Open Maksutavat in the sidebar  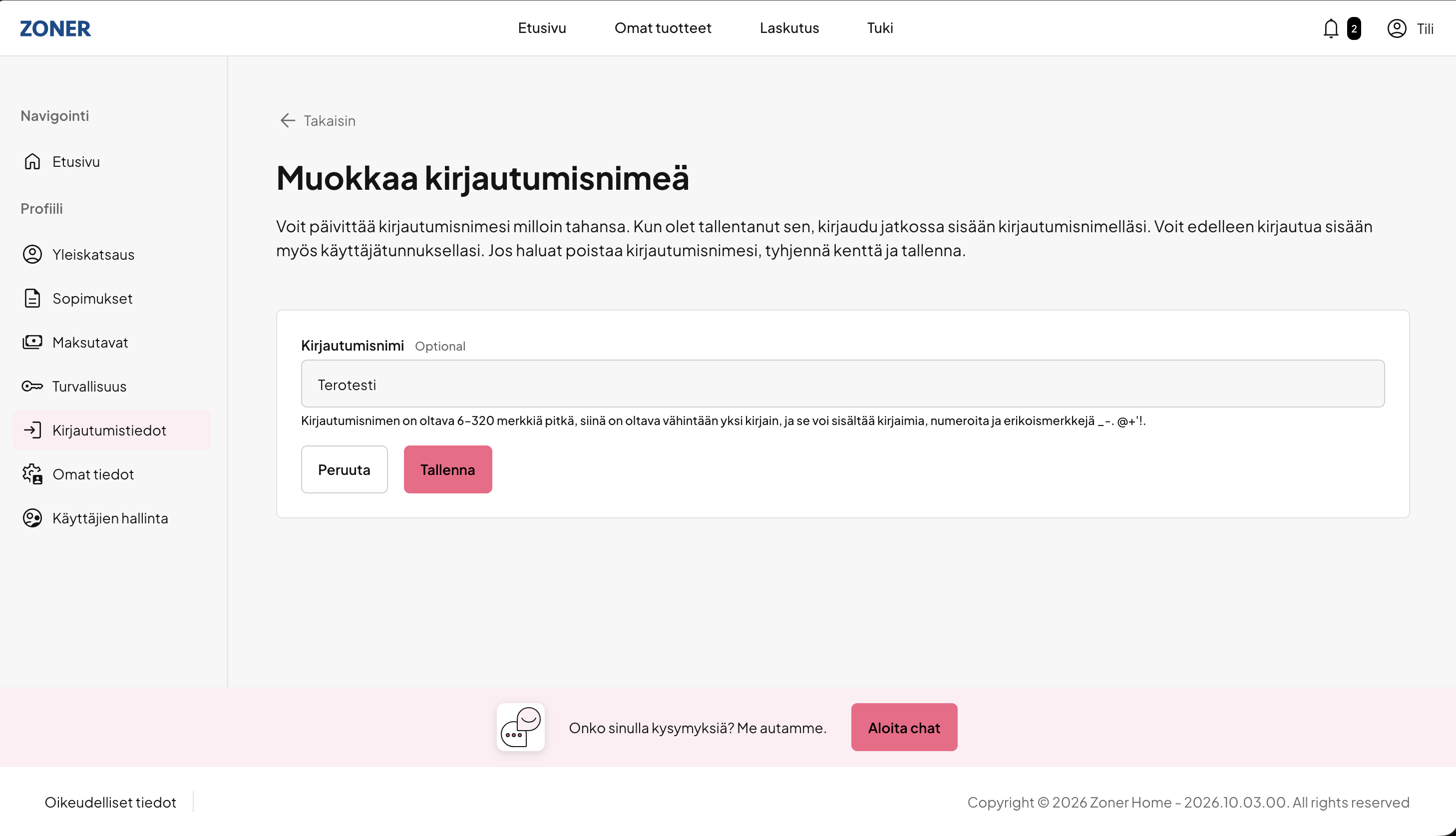tap(90, 342)
